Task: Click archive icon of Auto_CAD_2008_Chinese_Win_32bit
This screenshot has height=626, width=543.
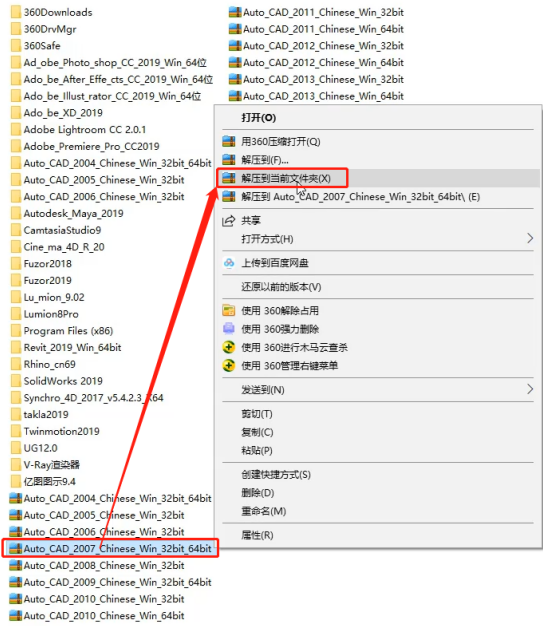Action: [x=16, y=566]
